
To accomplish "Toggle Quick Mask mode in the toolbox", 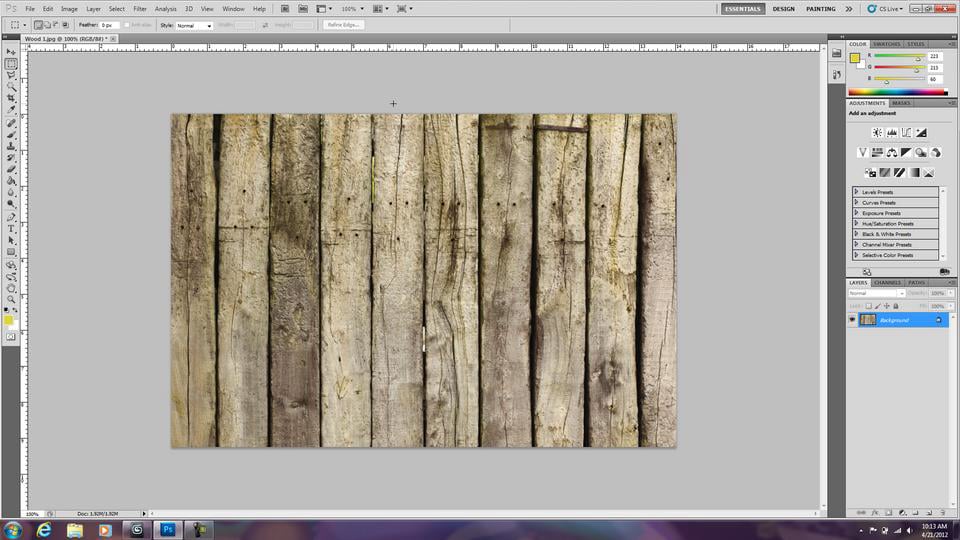I will click(11, 337).
